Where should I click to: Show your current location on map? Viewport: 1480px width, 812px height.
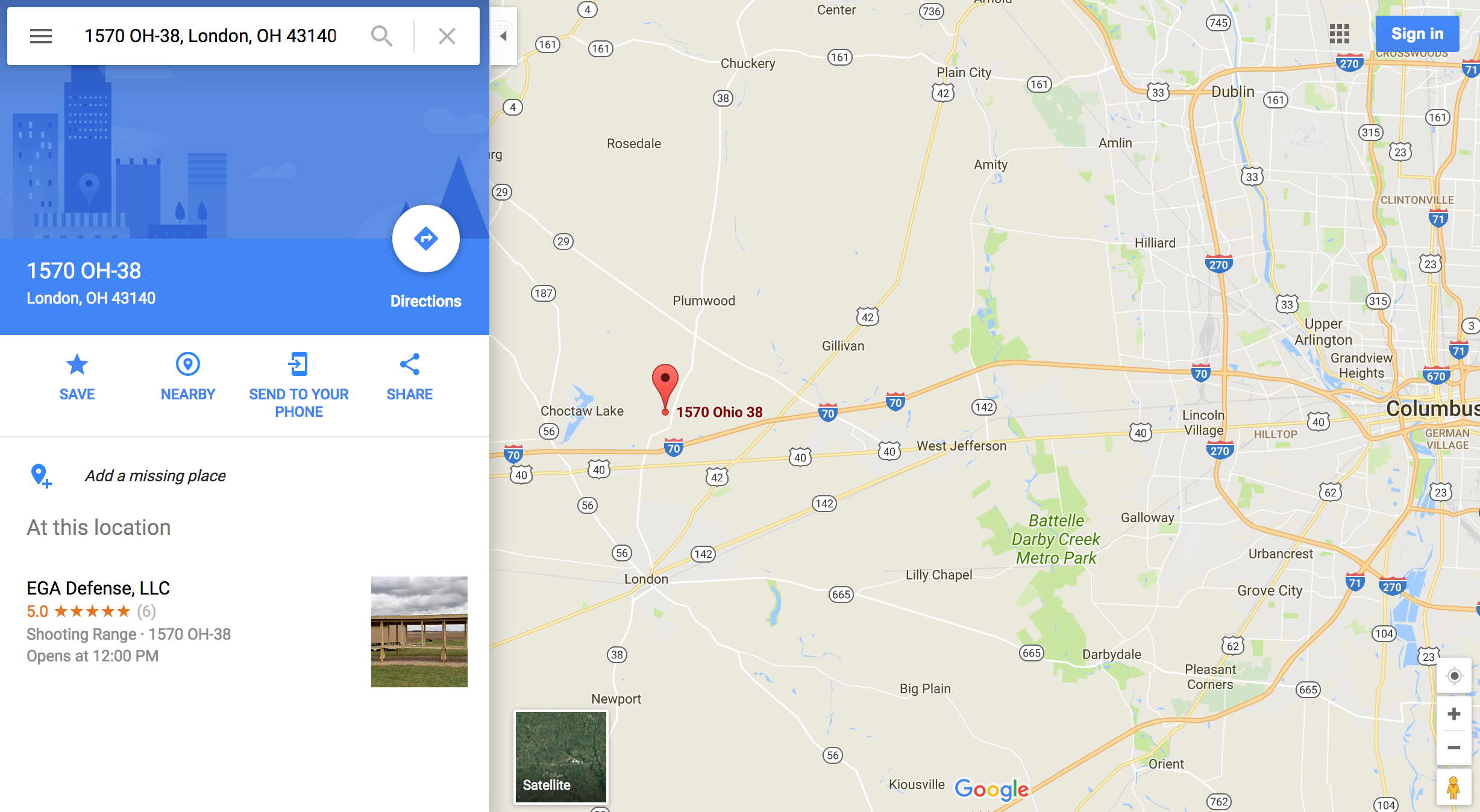[x=1454, y=676]
